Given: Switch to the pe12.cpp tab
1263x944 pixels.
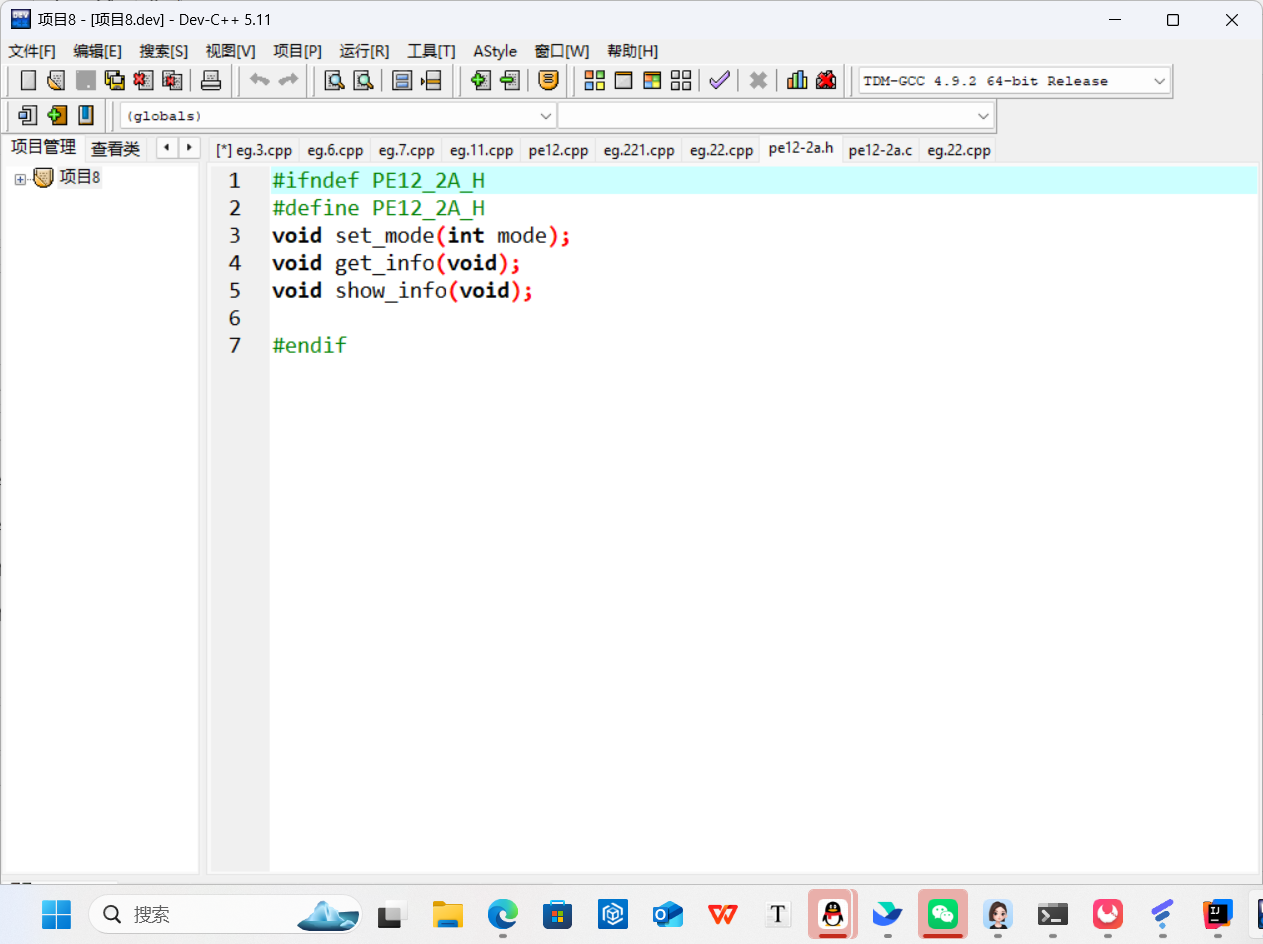Looking at the screenshot, I should (x=558, y=150).
